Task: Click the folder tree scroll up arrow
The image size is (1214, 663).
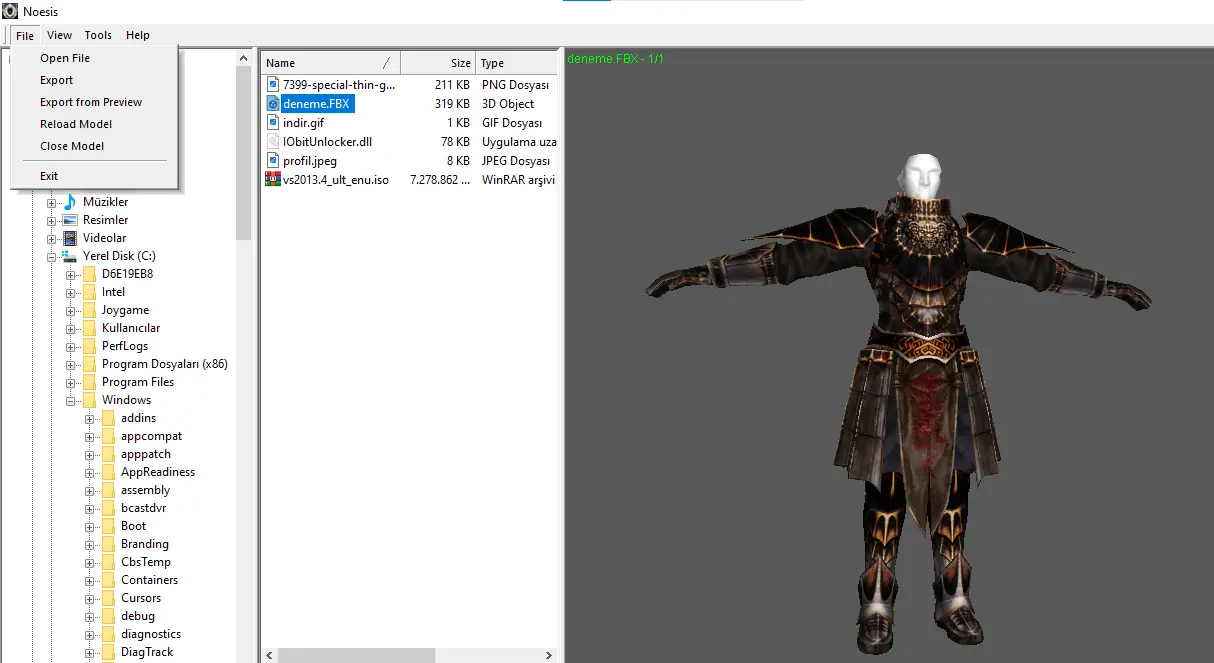Action: 244,59
